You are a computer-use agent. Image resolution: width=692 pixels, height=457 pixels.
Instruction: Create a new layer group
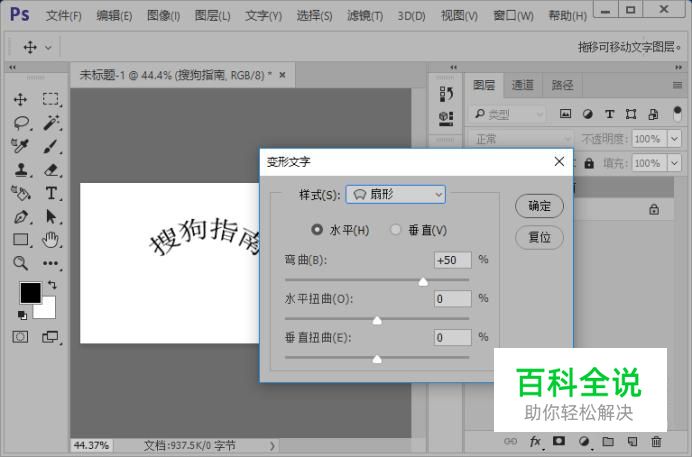click(608, 441)
